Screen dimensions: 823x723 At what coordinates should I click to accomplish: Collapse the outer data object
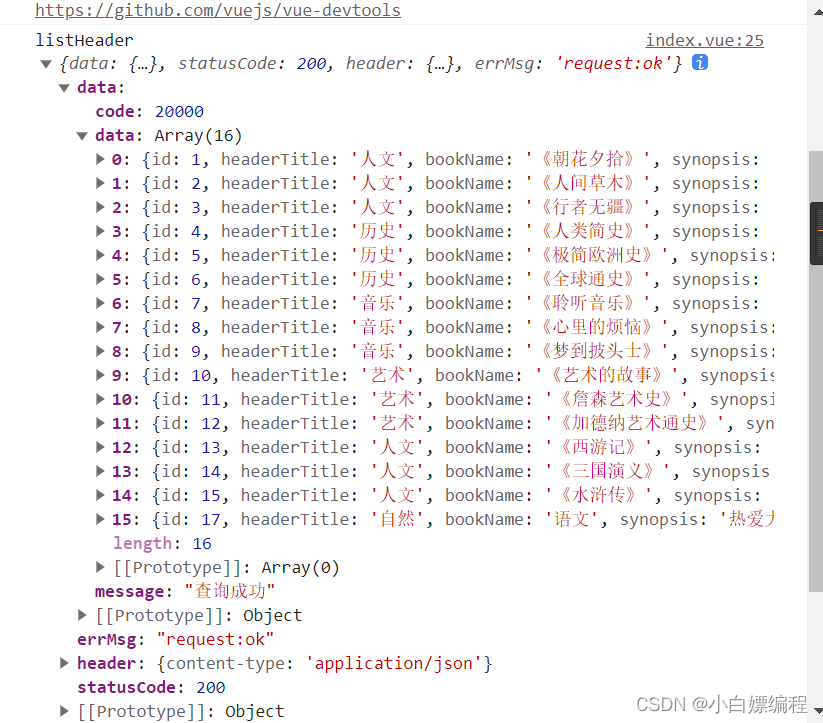pos(64,88)
